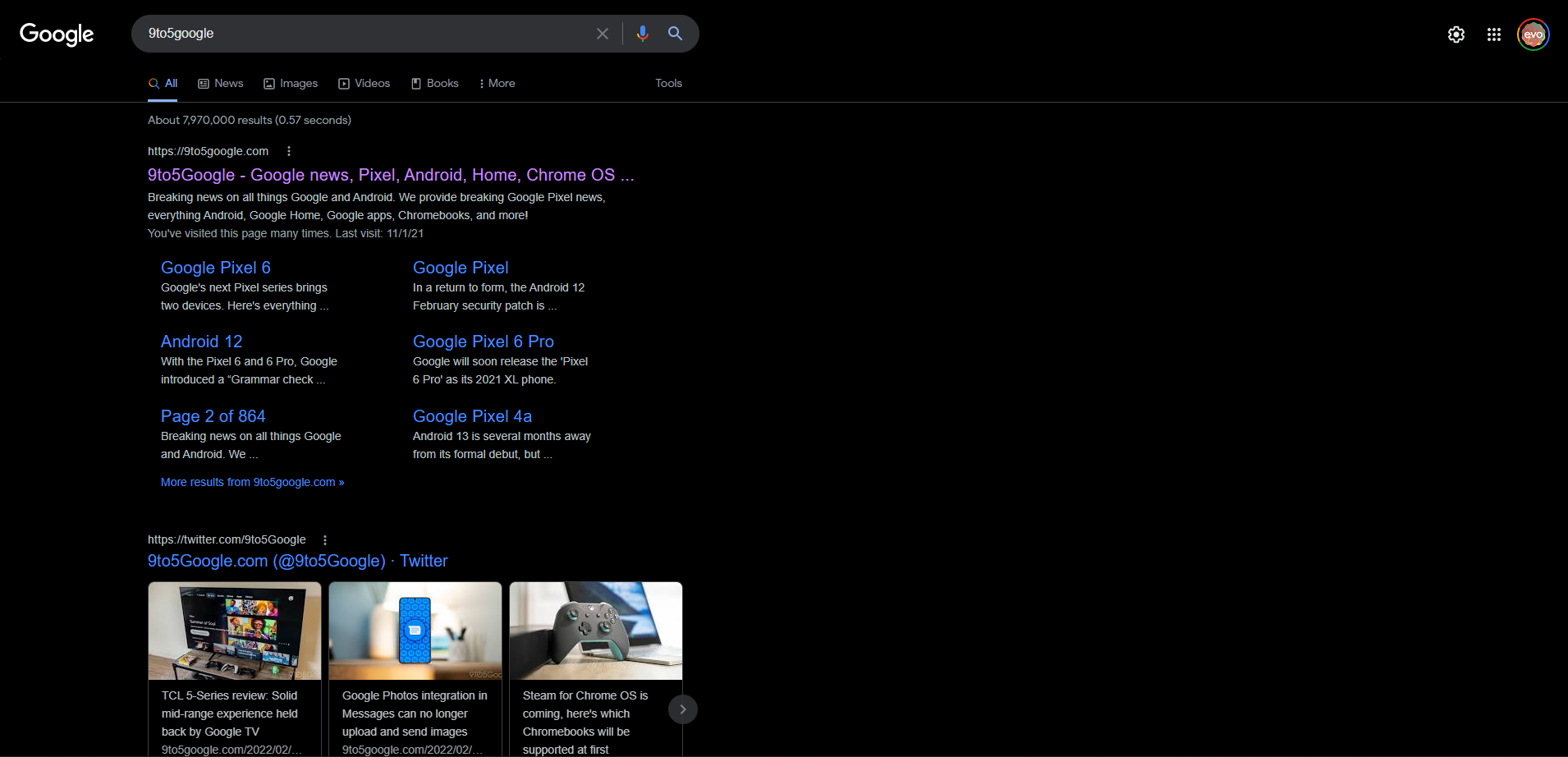The width and height of the screenshot is (1568, 757).
Task: Open the 9to5Google main result link
Action: tap(390, 175)
